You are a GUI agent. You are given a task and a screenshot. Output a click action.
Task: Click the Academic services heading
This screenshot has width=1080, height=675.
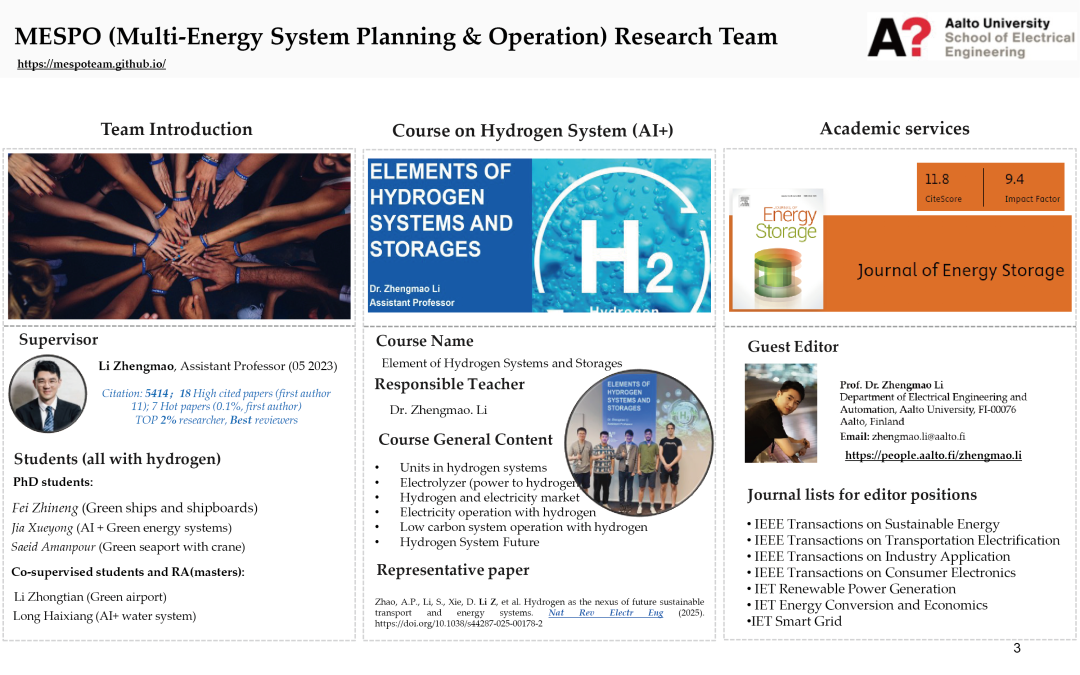tap(894, 129)
